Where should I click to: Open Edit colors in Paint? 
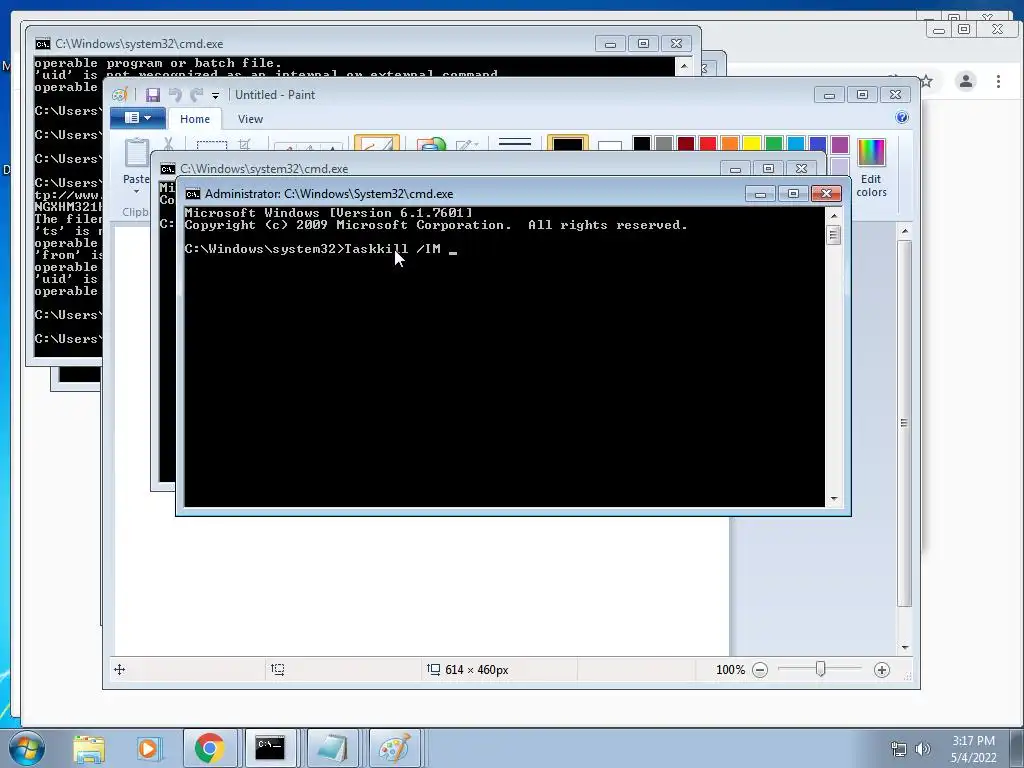coord(871,167)
